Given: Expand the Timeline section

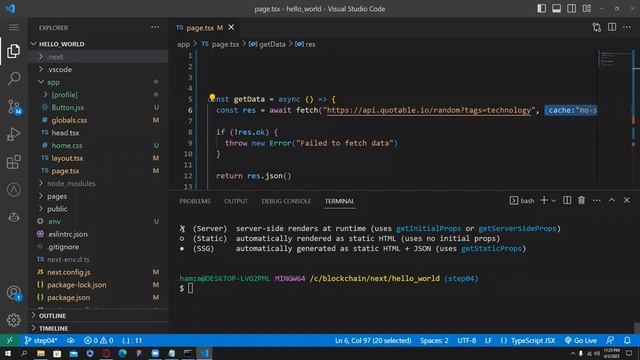Looking at the screenshot, I should (98, 328).
